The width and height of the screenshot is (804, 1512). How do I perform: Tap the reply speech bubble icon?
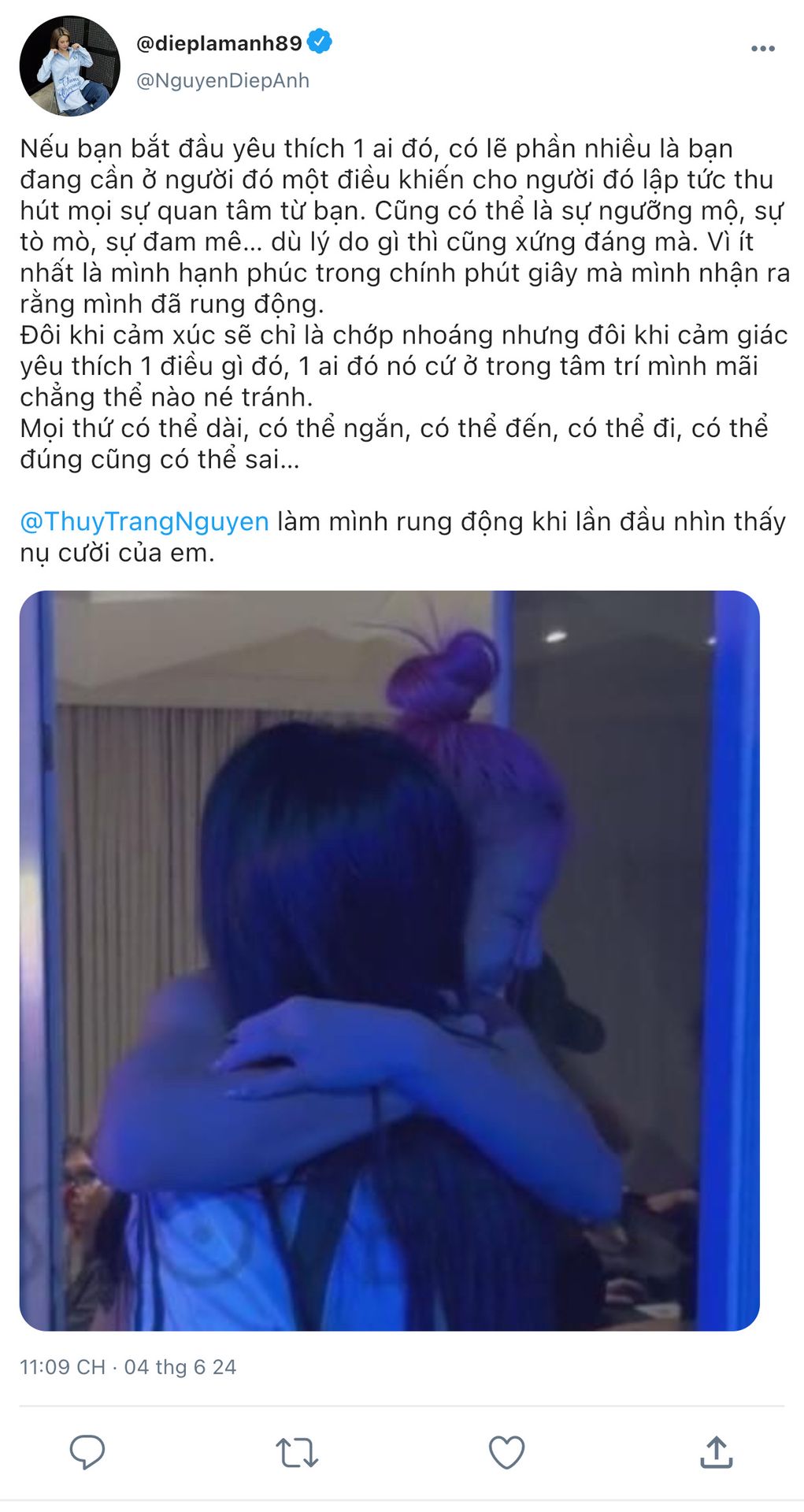tap(87, 1452)
